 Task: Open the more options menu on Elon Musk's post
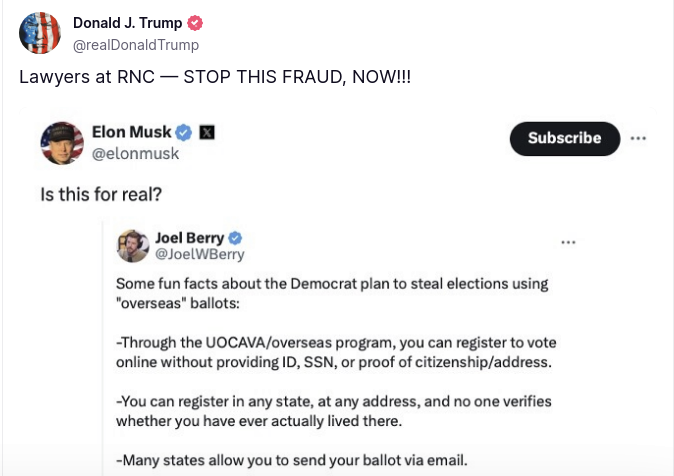point(638,138)
